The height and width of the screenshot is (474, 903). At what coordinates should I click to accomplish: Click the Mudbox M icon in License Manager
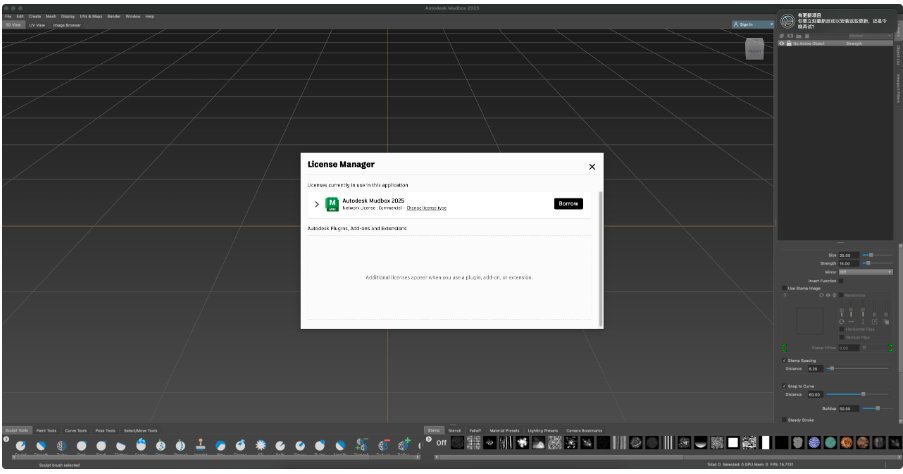pos(332,204)
